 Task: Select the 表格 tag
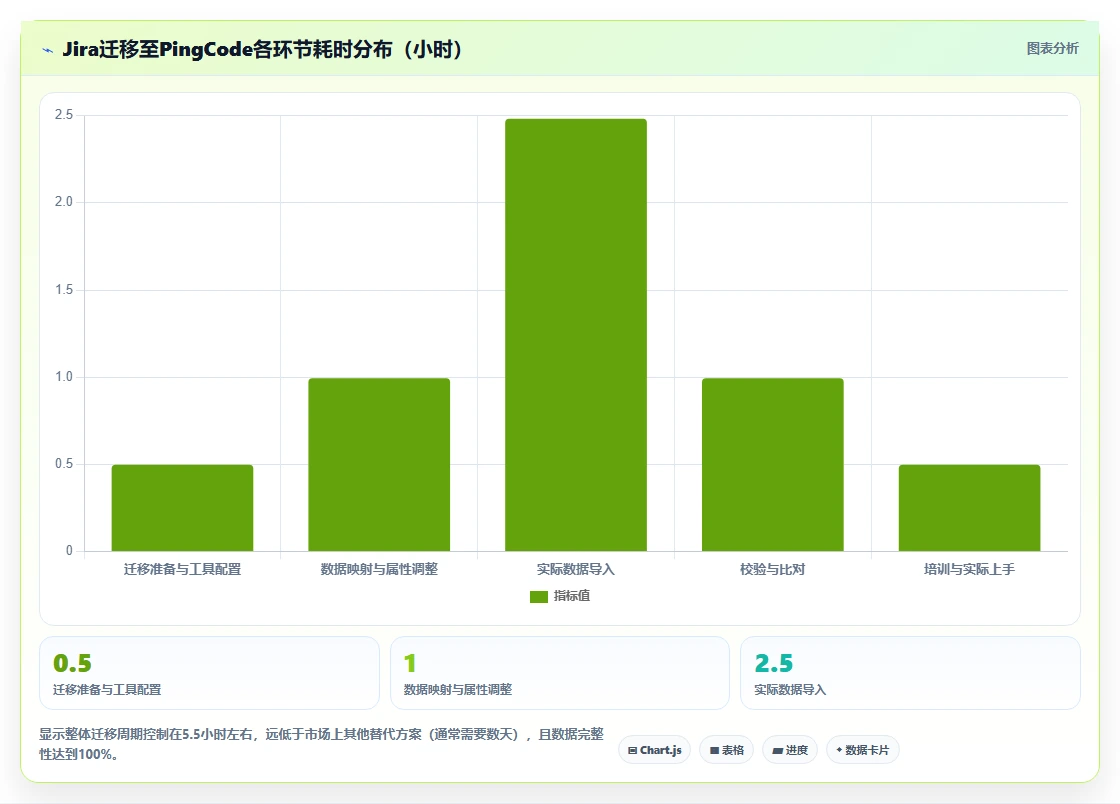click(x=726, y=750)
